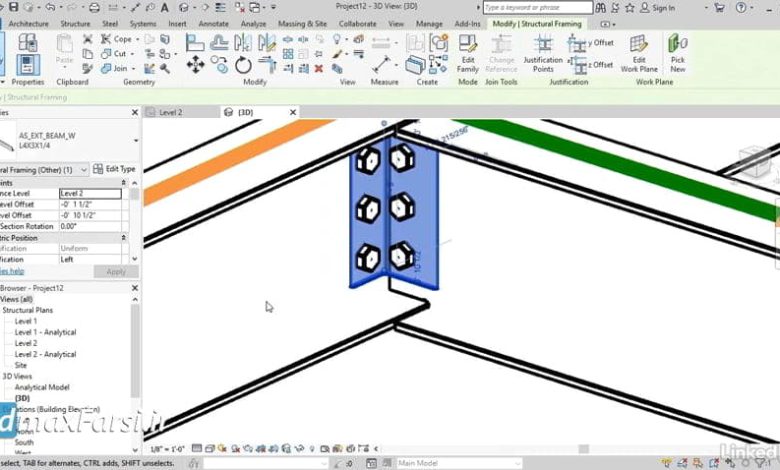Click the Cross-Section Rotation value 0.00°

point(90,226)
